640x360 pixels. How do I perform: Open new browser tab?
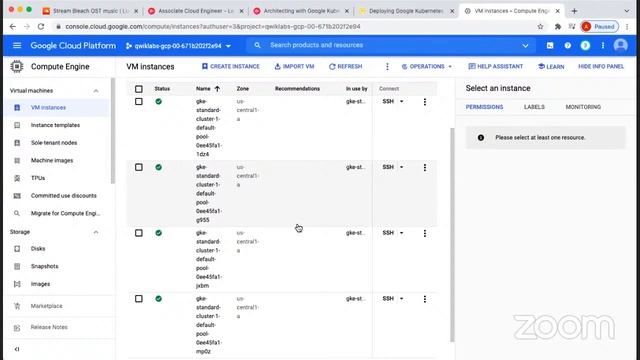tap(574, 11)
